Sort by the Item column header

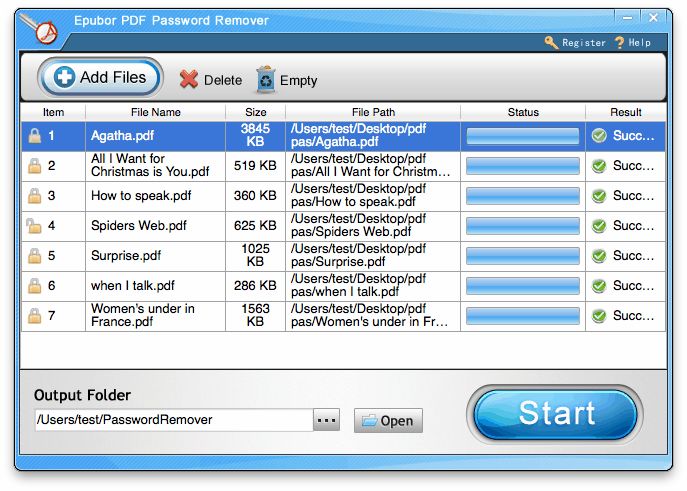(53, 113)
